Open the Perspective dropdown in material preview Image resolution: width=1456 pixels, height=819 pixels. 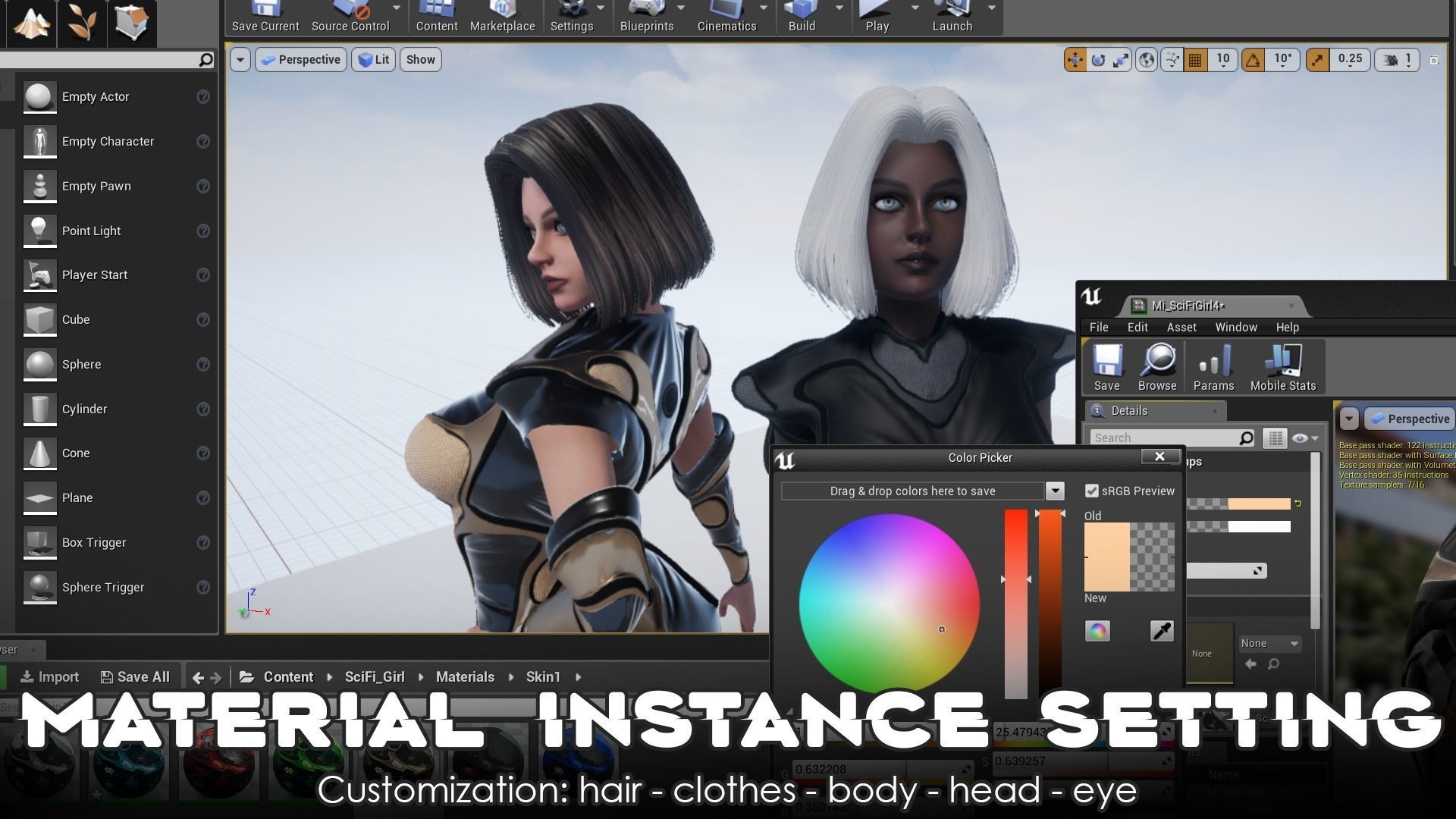[x=1410, y=419]
